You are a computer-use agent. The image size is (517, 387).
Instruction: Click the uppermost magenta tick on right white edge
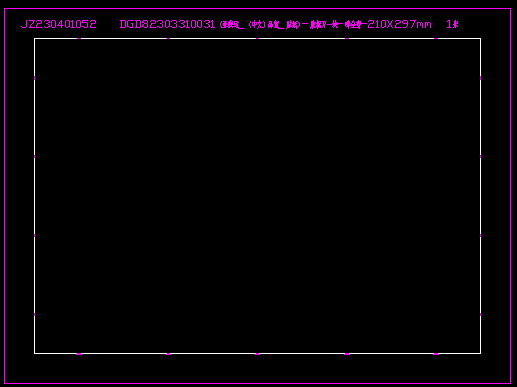(480, 78)
